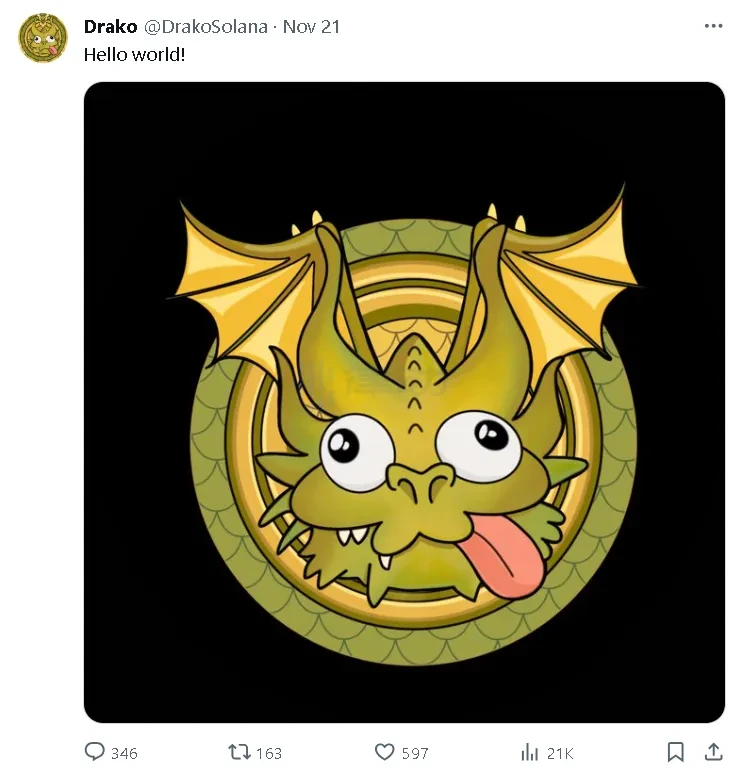This screenshot has height=775, width=745.
Task: Click the 346 reply count
Action: [124, 753]
